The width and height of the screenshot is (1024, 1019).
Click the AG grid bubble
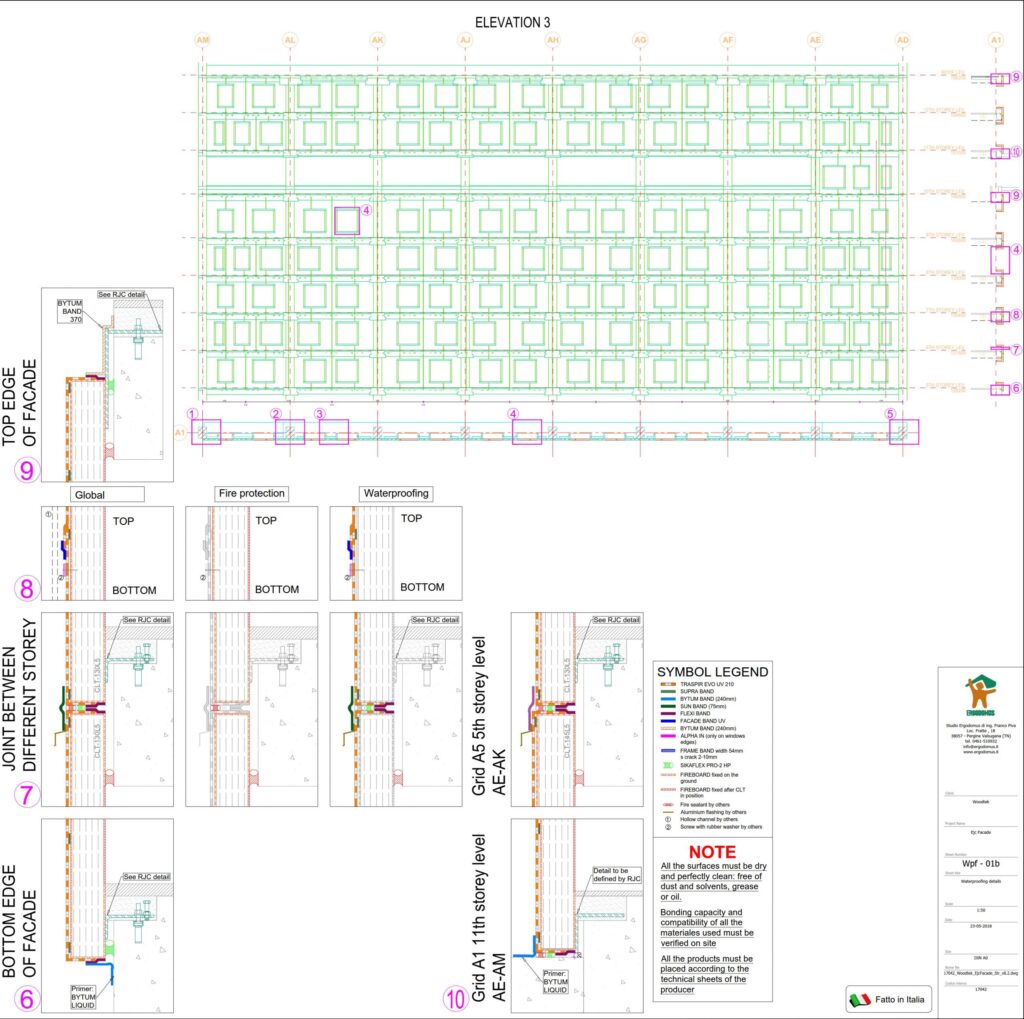(x=640, y=40)
